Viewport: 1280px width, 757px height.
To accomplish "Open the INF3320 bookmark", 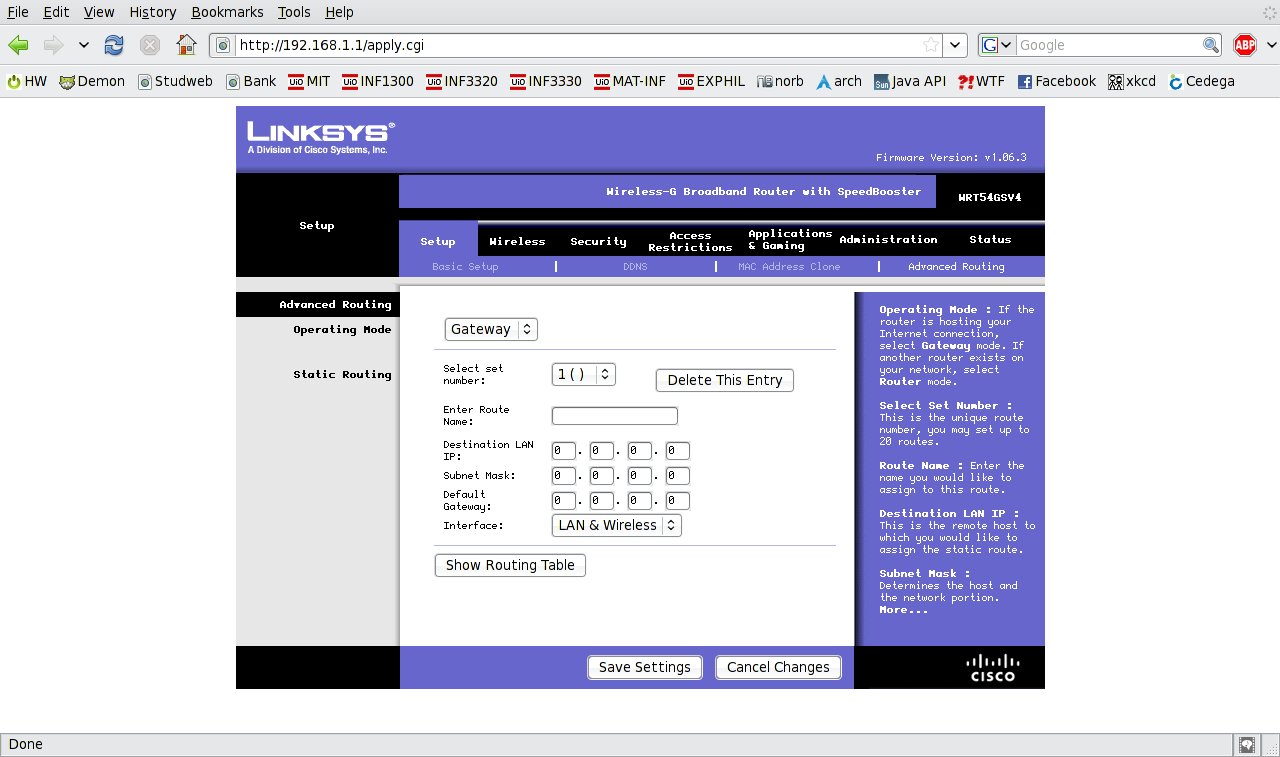I will pos(461,81).
